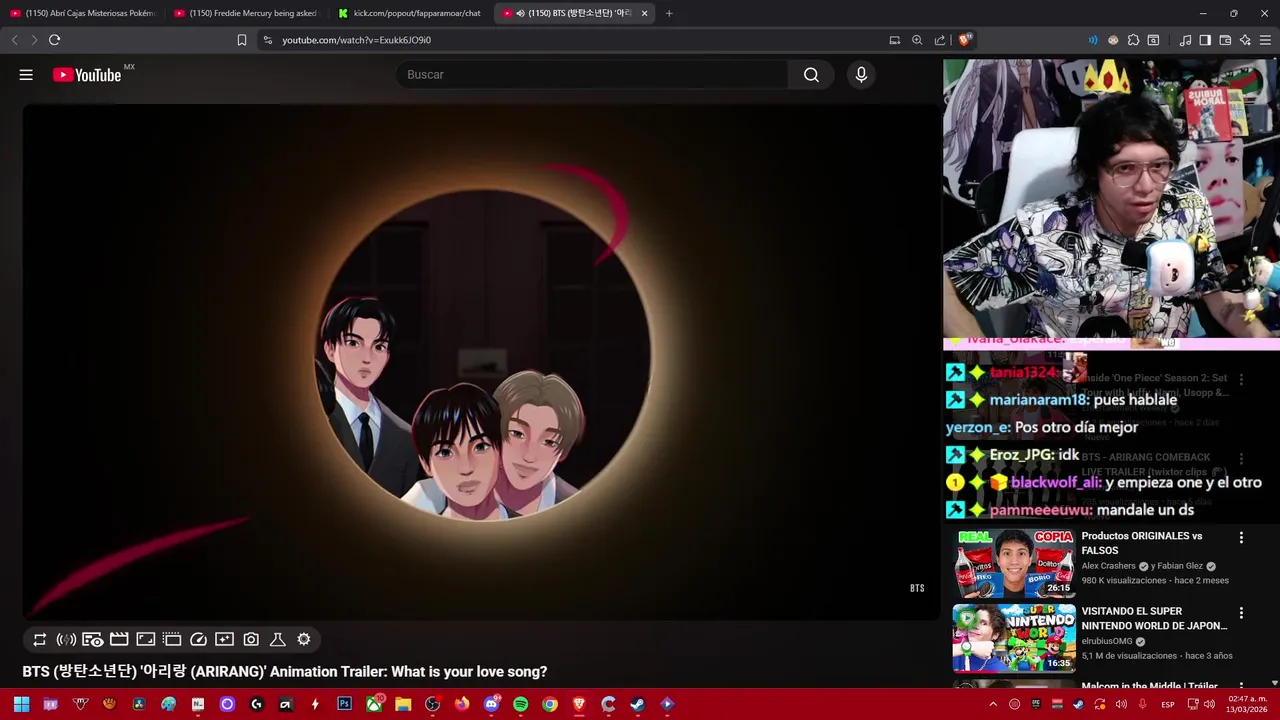
Task: Take a screenshot with the camera icon
Action: pos(251,640)
